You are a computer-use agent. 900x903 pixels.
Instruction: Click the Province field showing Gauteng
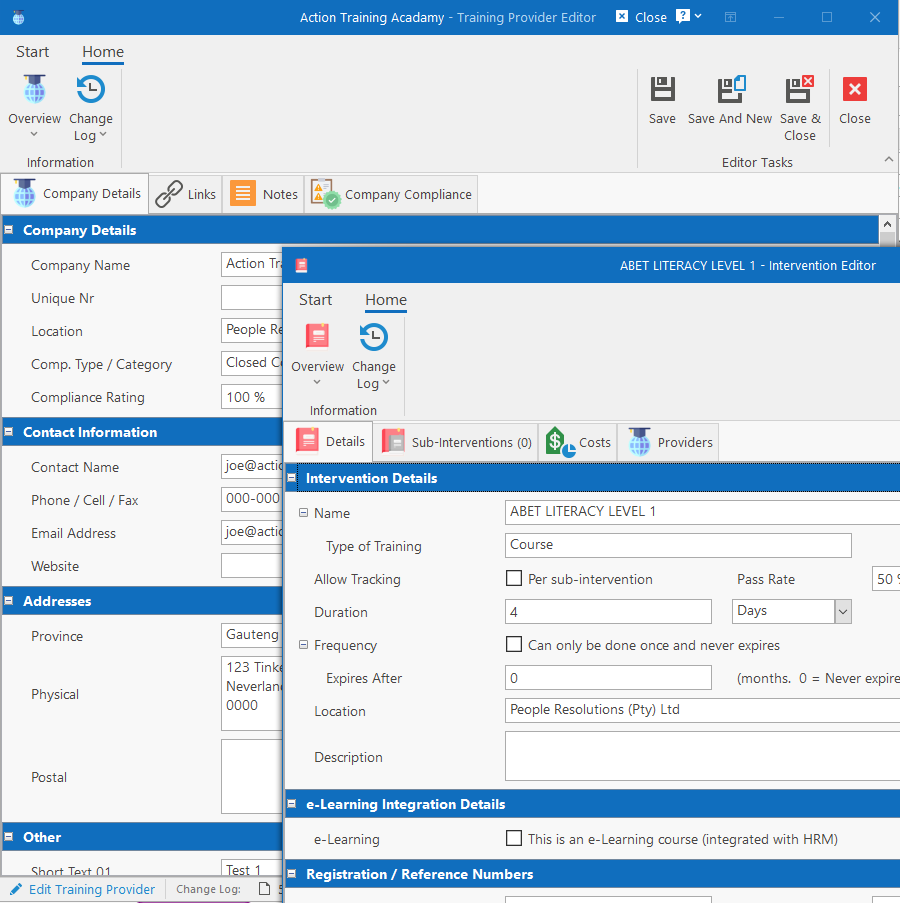pyautogui.click(x=252, y=635)
